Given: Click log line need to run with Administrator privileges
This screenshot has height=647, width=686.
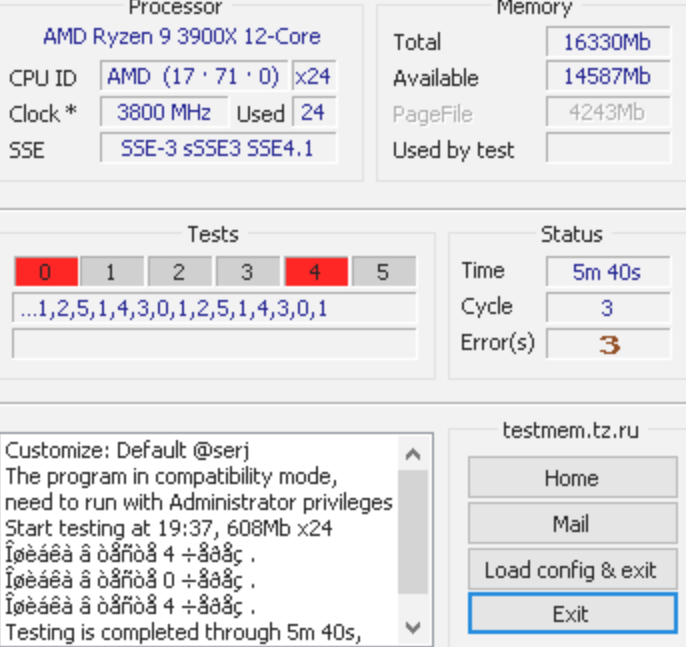Looking at the screenshot, I should point(199,502).
